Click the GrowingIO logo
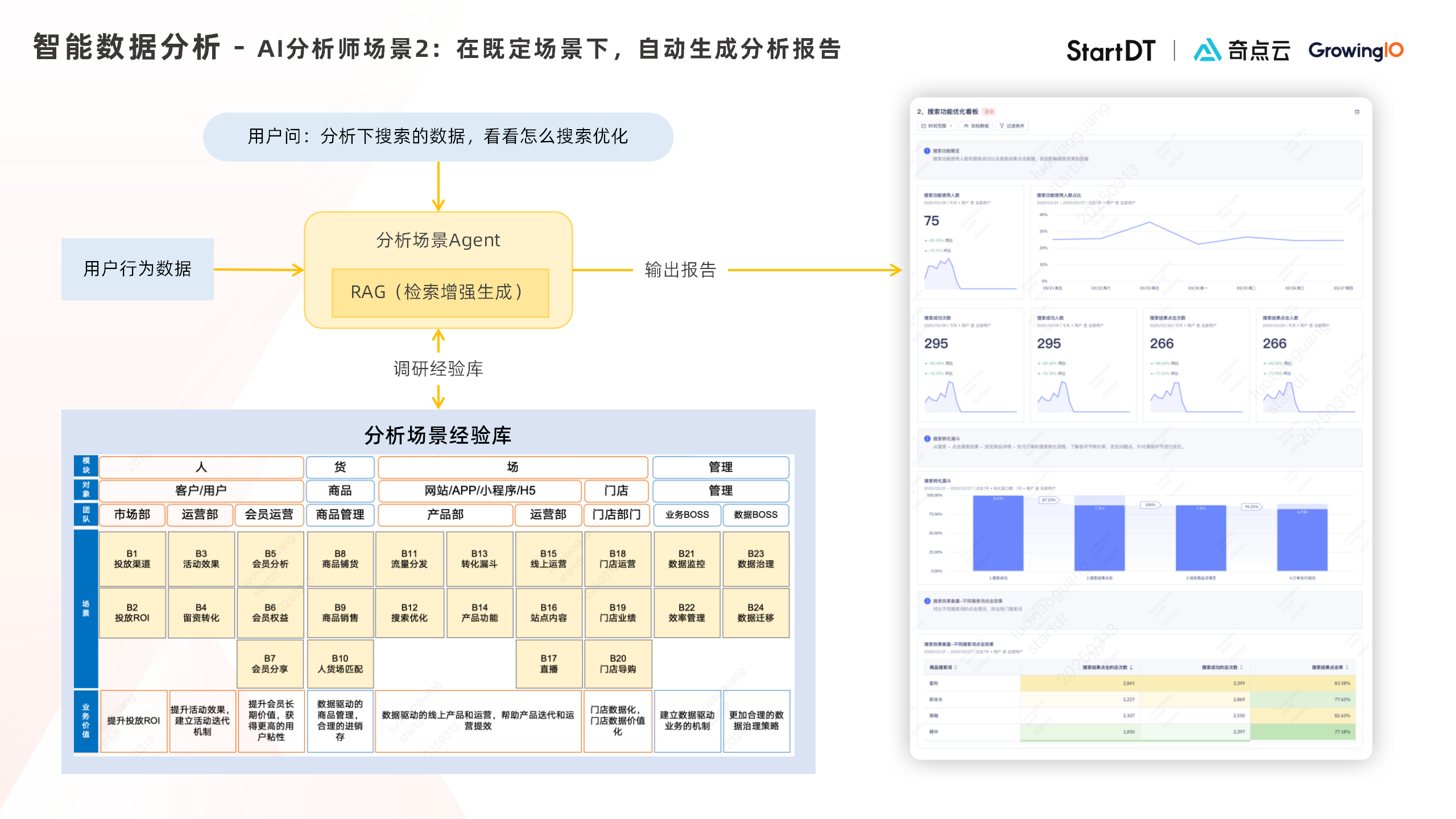The width and height of the screenshot is (1456, 819). pos(1355,50)
